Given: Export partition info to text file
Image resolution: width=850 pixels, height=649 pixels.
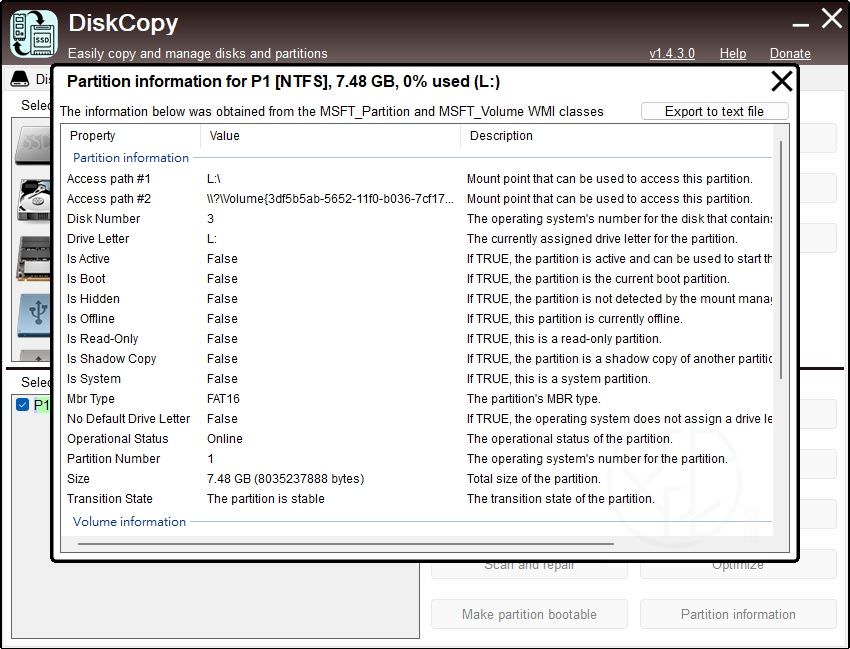Looking at the screenshot, I should [x=714, y=111].
